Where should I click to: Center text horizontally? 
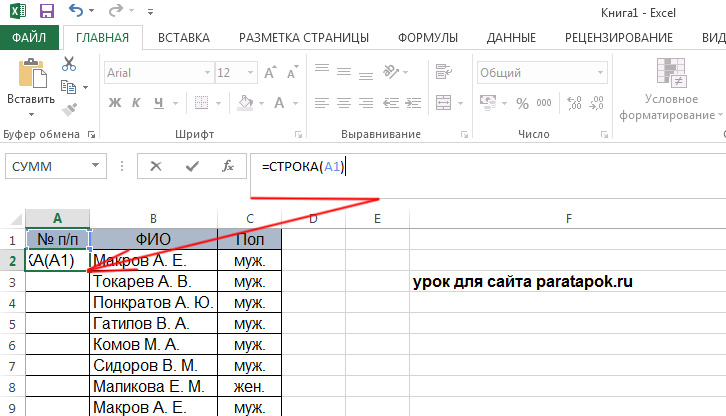[344, 102]
